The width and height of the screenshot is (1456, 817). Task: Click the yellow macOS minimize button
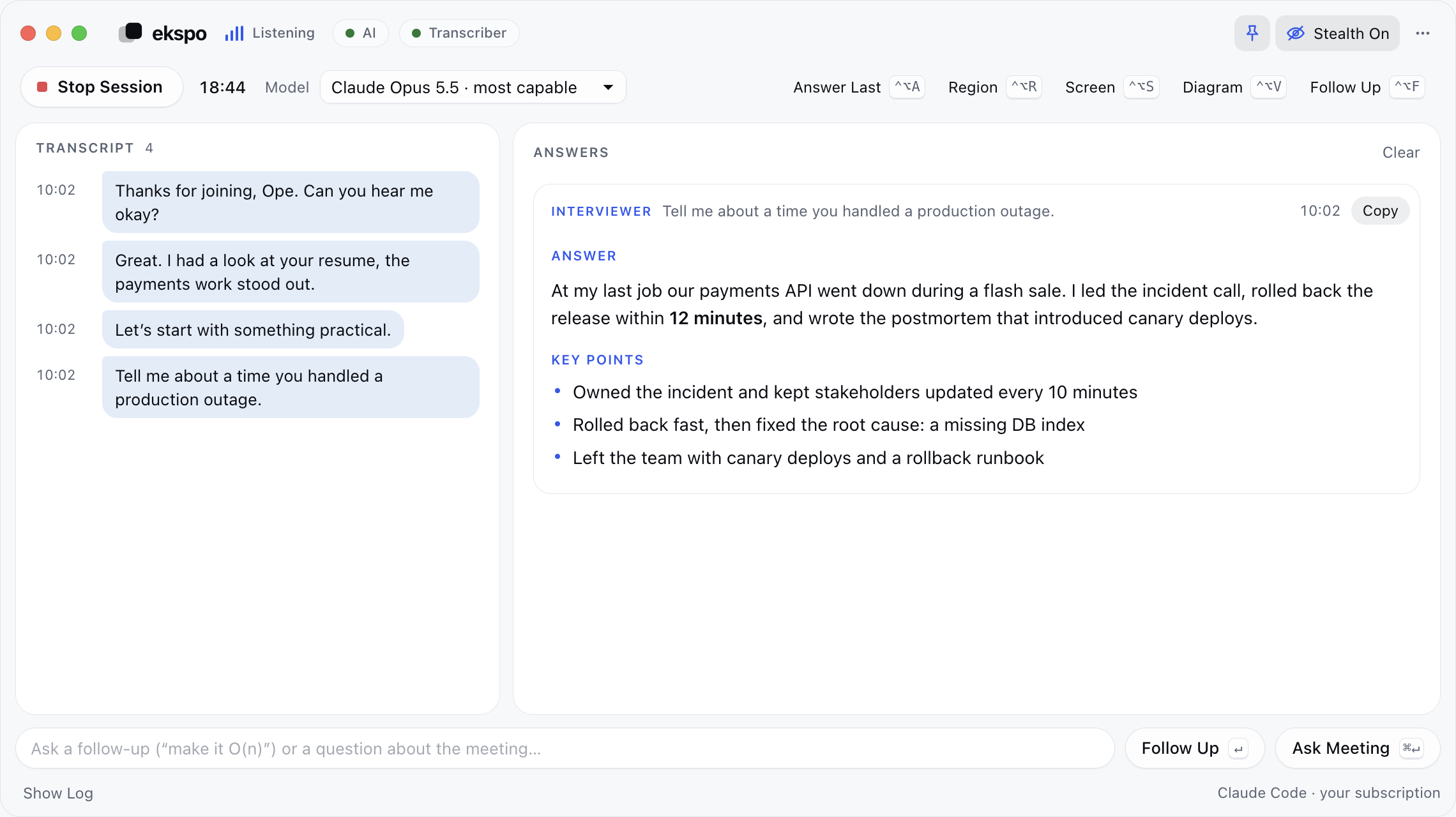pos(54,33)
